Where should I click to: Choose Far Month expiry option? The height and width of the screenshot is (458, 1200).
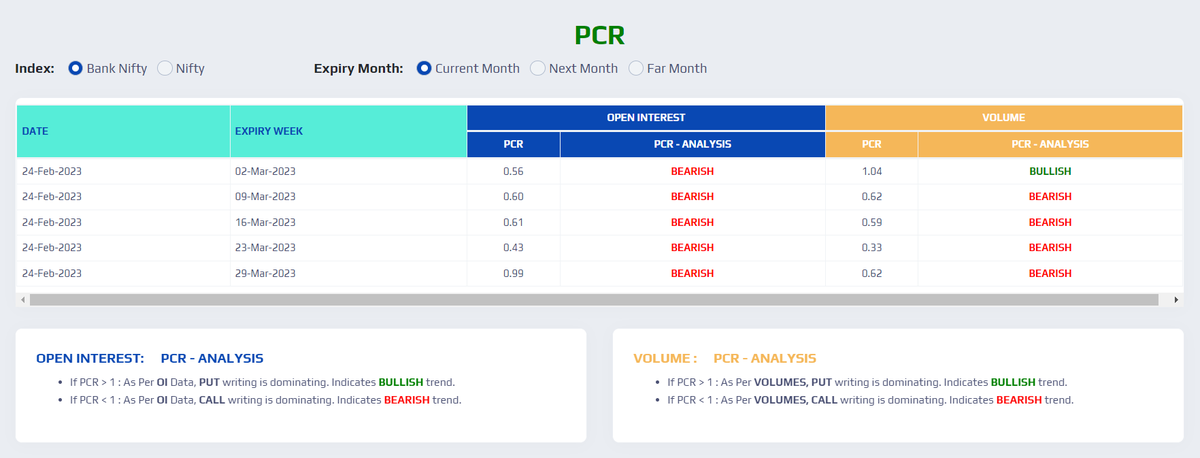(636, 69)
